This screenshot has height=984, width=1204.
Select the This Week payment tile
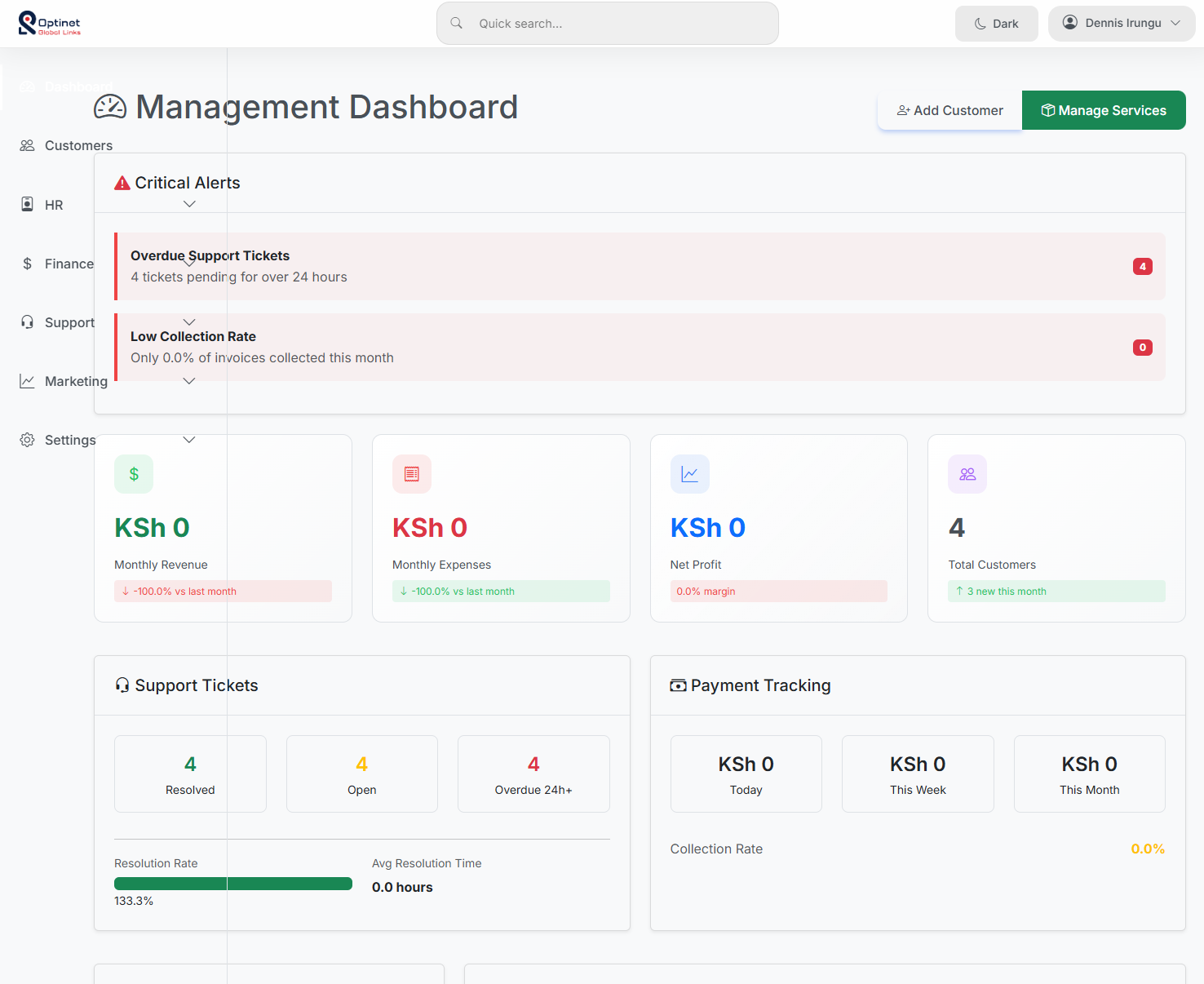918,773
